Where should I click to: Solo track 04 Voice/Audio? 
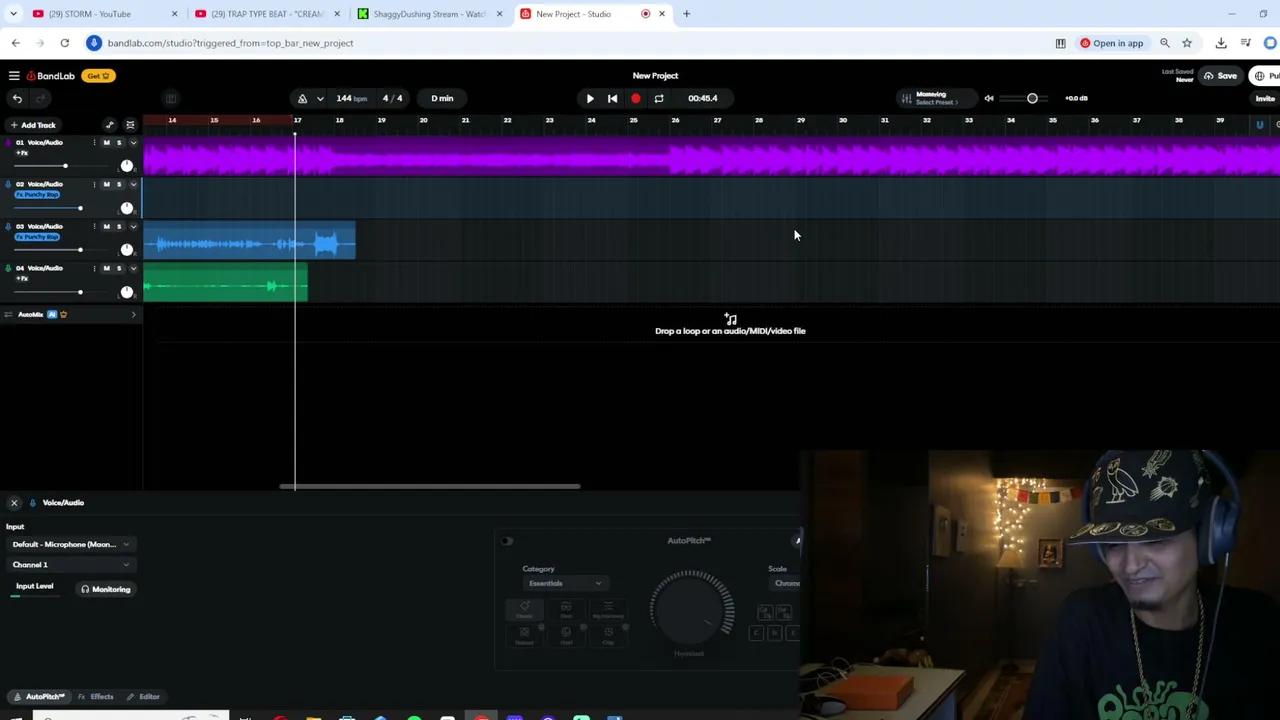[x=119, y=269]
